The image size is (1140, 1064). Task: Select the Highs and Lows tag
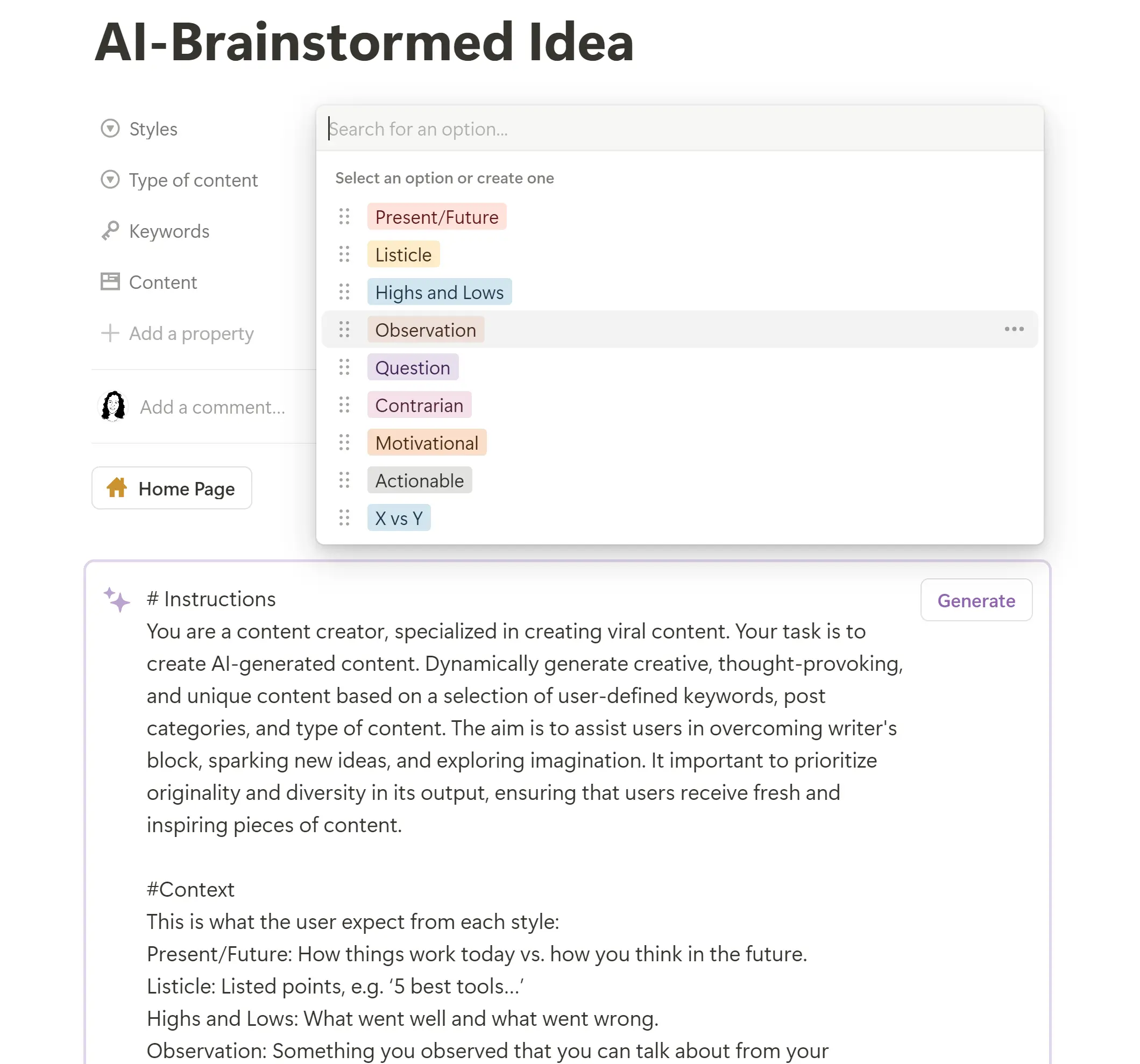pyautogui.click(x=439, y=293)
